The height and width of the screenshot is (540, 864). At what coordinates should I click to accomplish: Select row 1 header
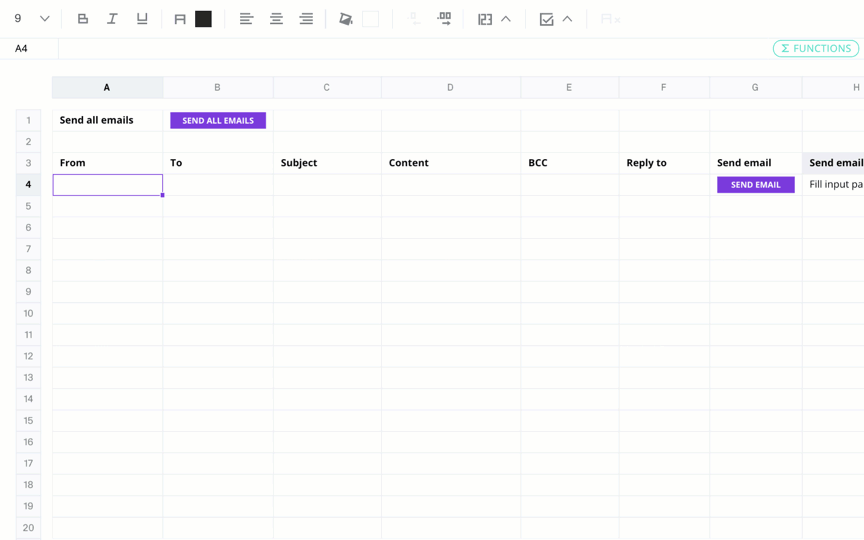[x=29, y=120]
